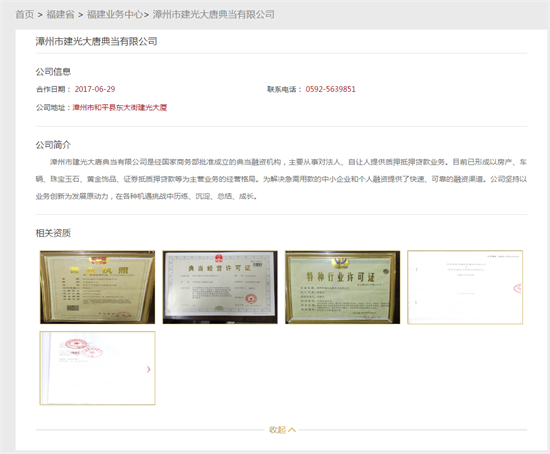This screenshot has height=454, width=550.
Task: Click the company introduction paragraph text
Action: pyautogui.click(x=281, y=179)
